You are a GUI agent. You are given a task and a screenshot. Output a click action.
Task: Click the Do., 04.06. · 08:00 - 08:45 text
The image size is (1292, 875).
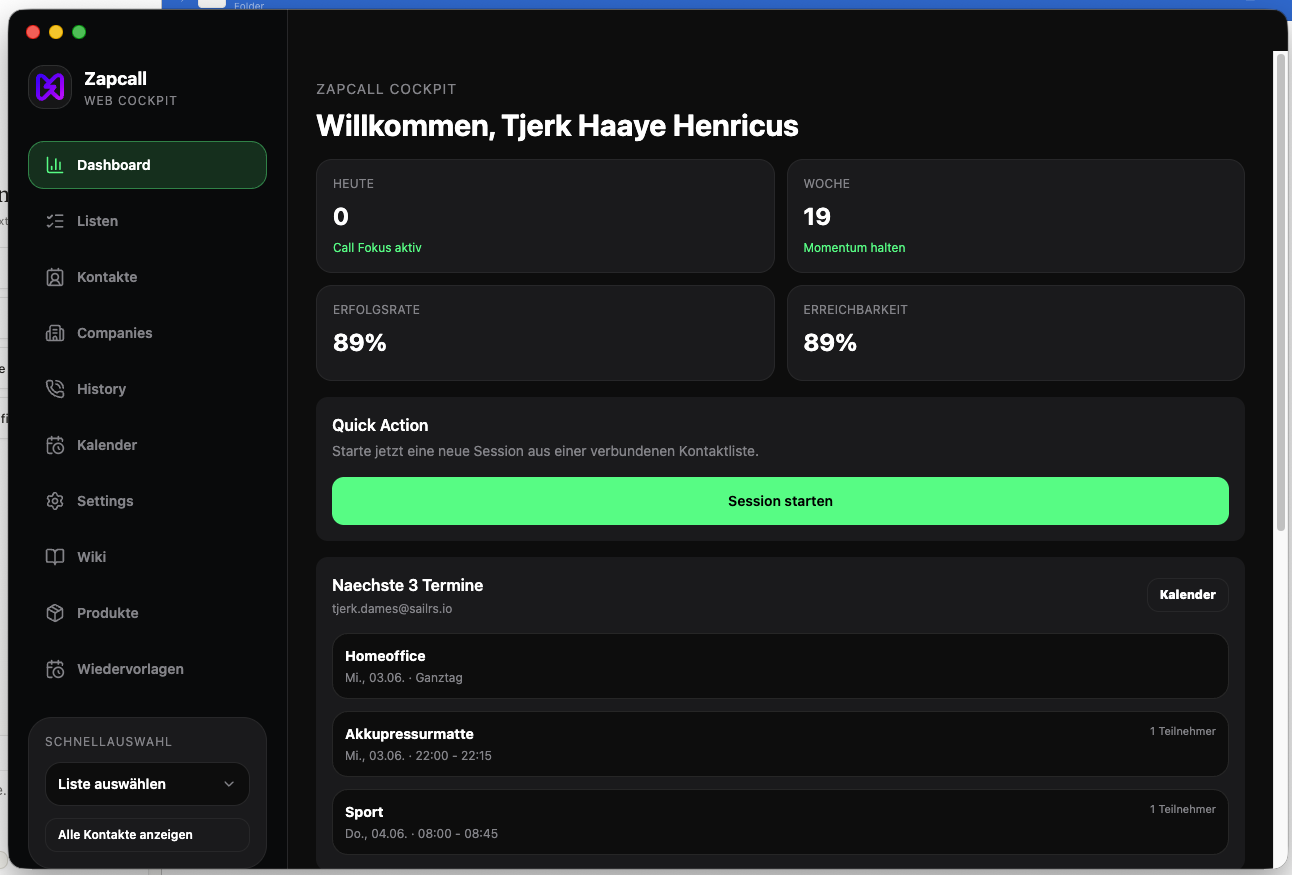click(421, 833)
